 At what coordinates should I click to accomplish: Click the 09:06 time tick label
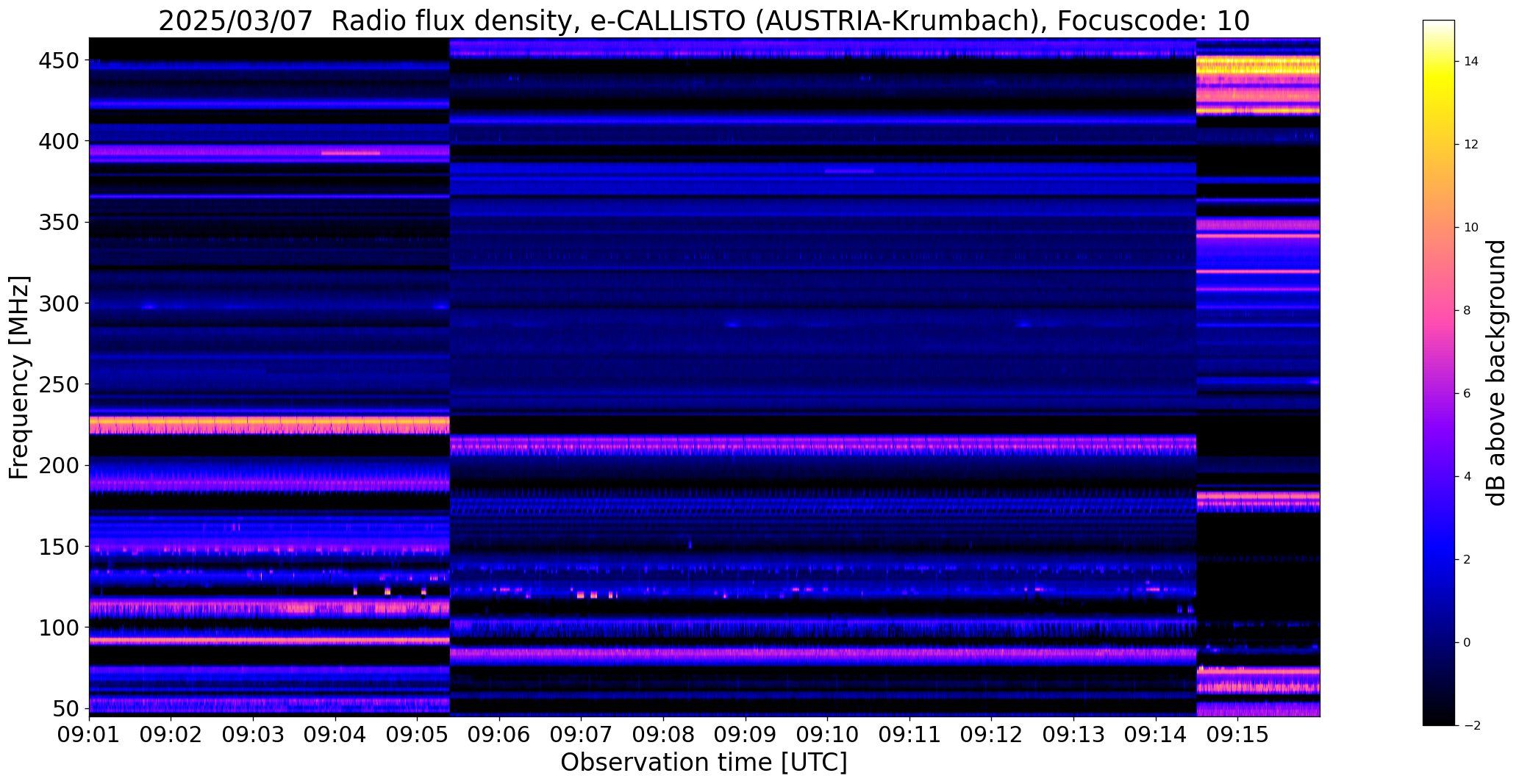pyautogui.click(x=500, y=734)
